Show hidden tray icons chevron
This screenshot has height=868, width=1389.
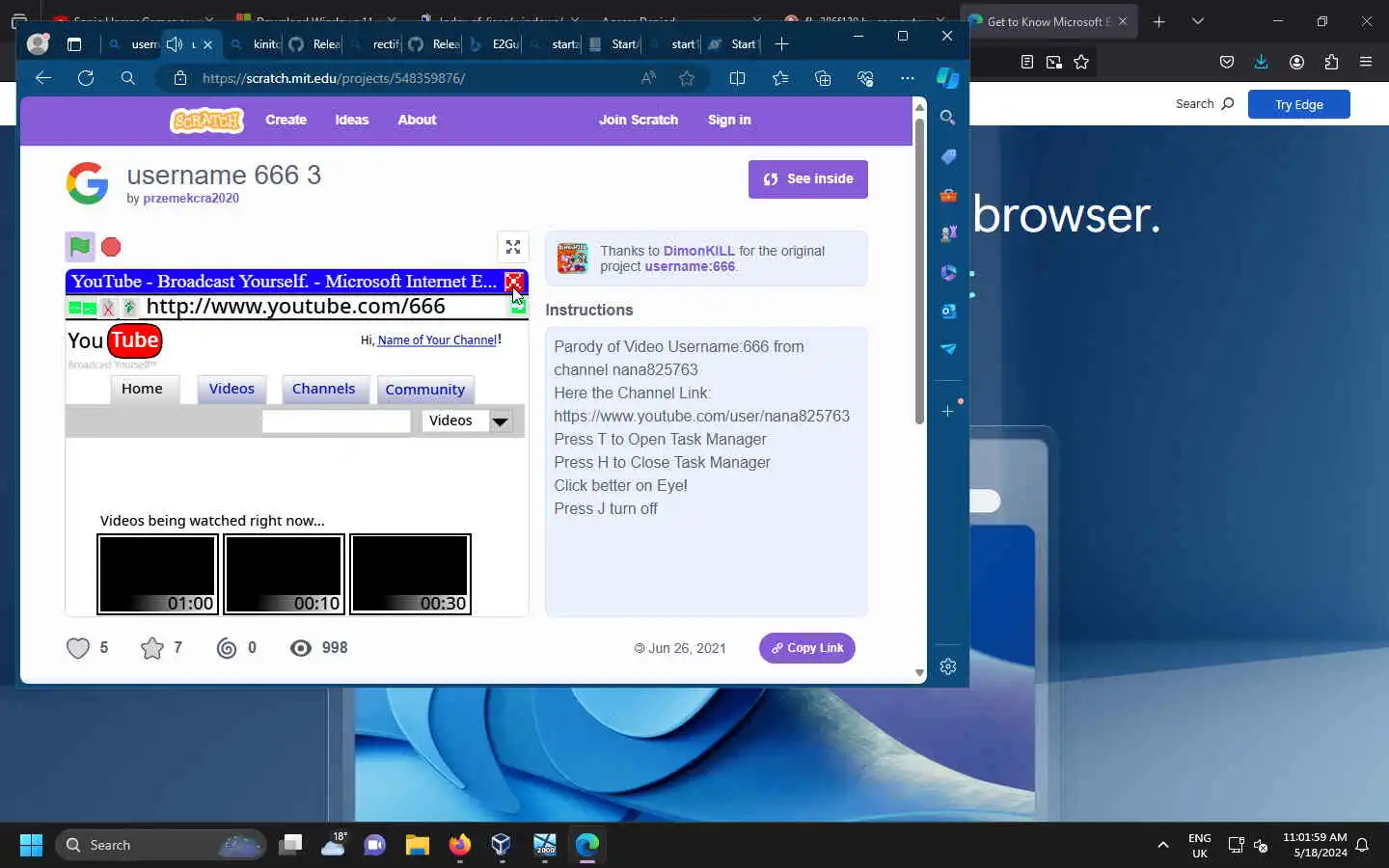click(x=1163, y=846)
